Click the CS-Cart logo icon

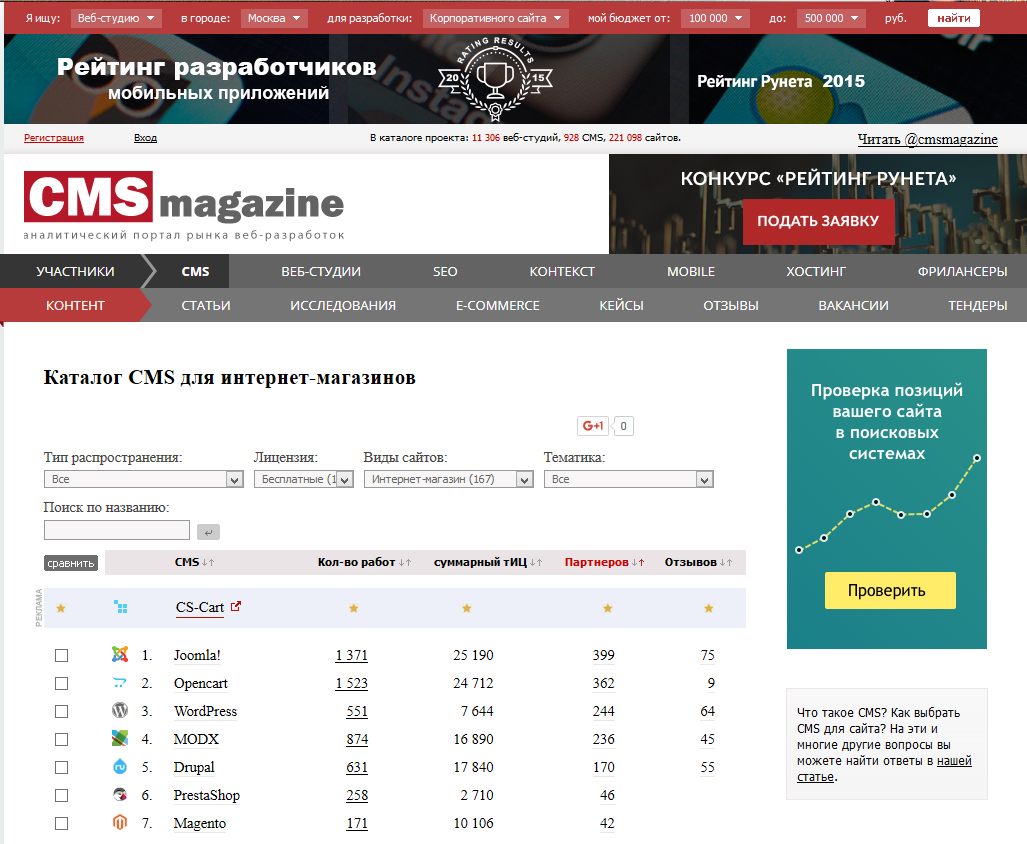coord(121,607)
